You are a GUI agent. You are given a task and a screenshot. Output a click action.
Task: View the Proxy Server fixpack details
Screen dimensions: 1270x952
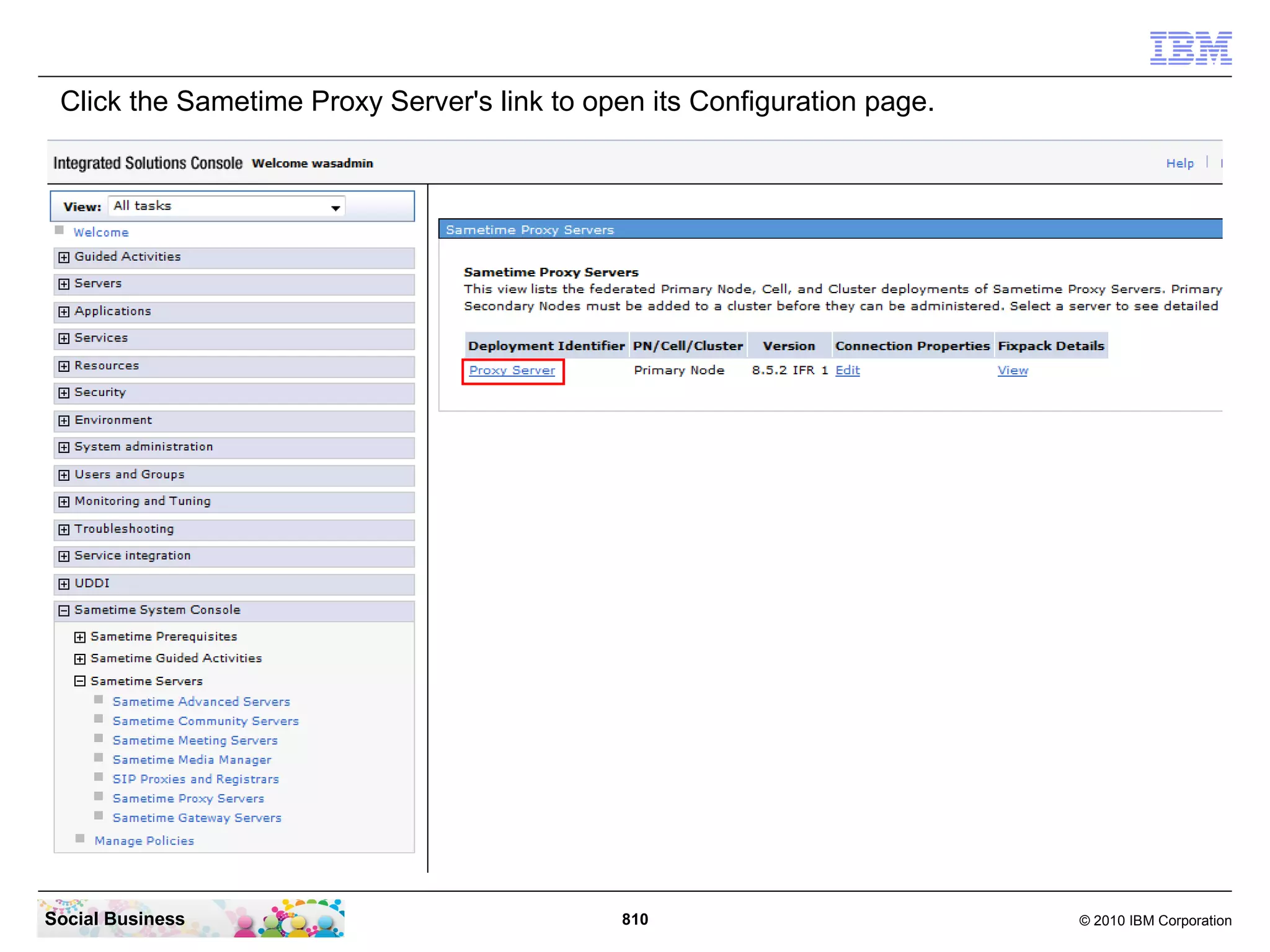tap(1013, 371)
